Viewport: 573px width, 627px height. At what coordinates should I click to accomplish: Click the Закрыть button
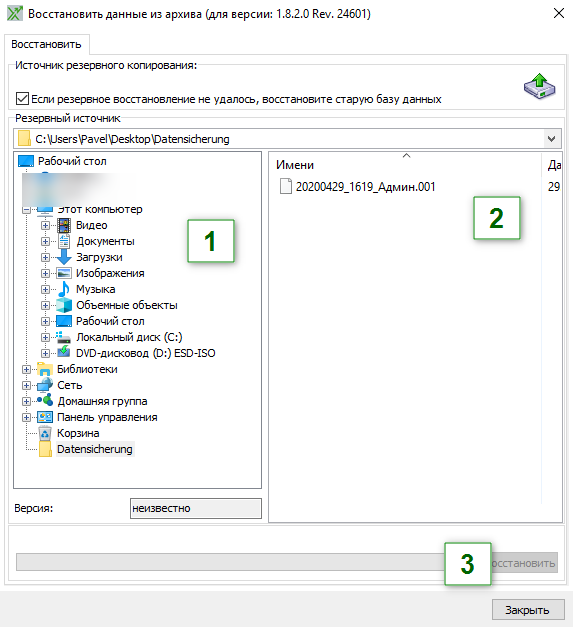tap(528, 610)
